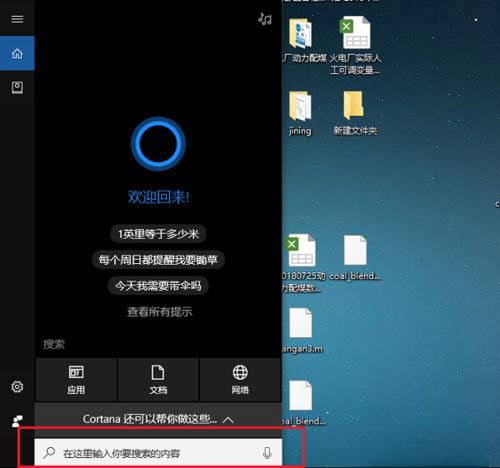Open the 查看所有提示 link
This screenshot has height=468, width=500.
160,312
